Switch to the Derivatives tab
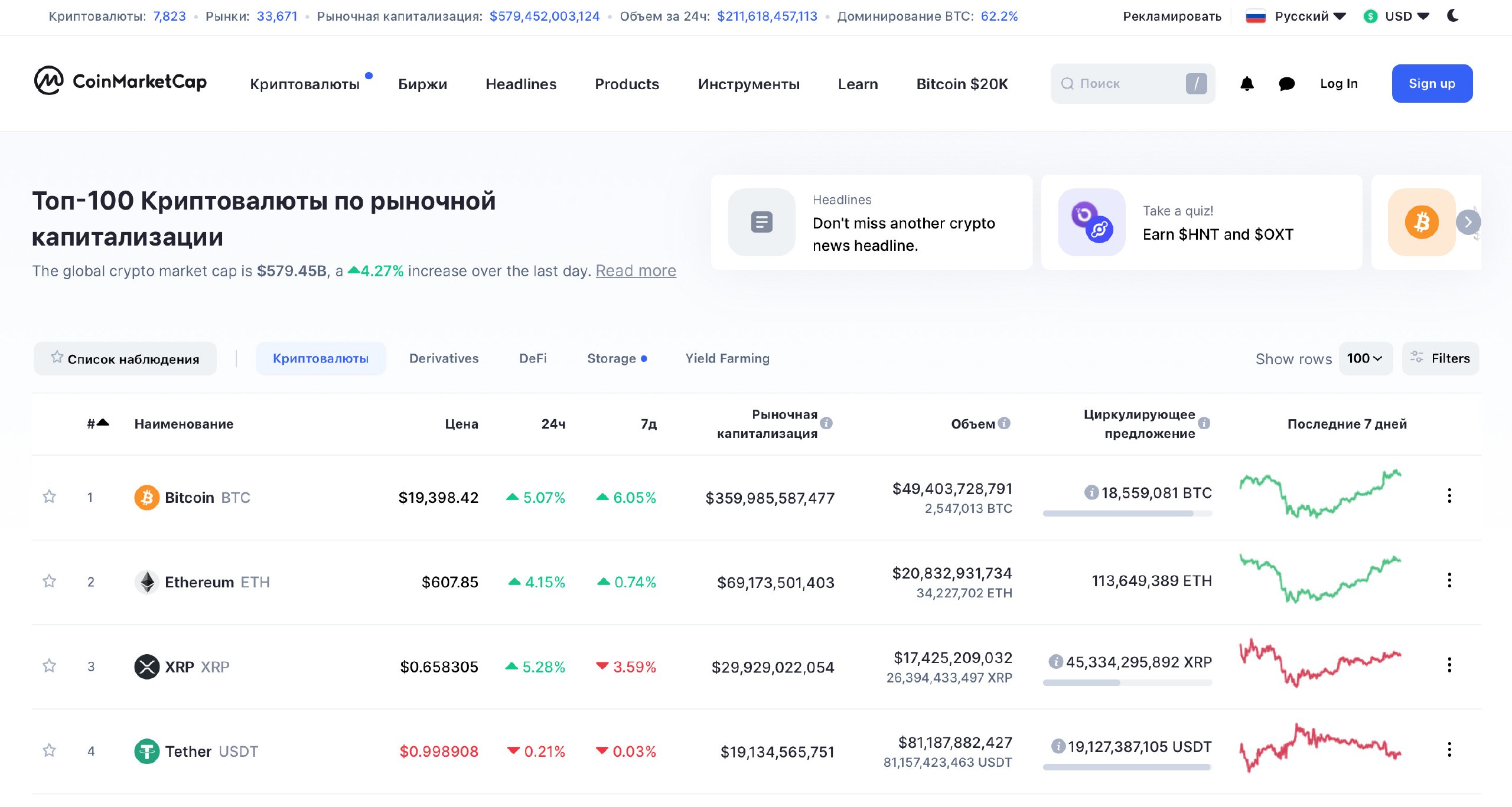The width and height of the screenshot is (1512, 807). tap(444, 358)
